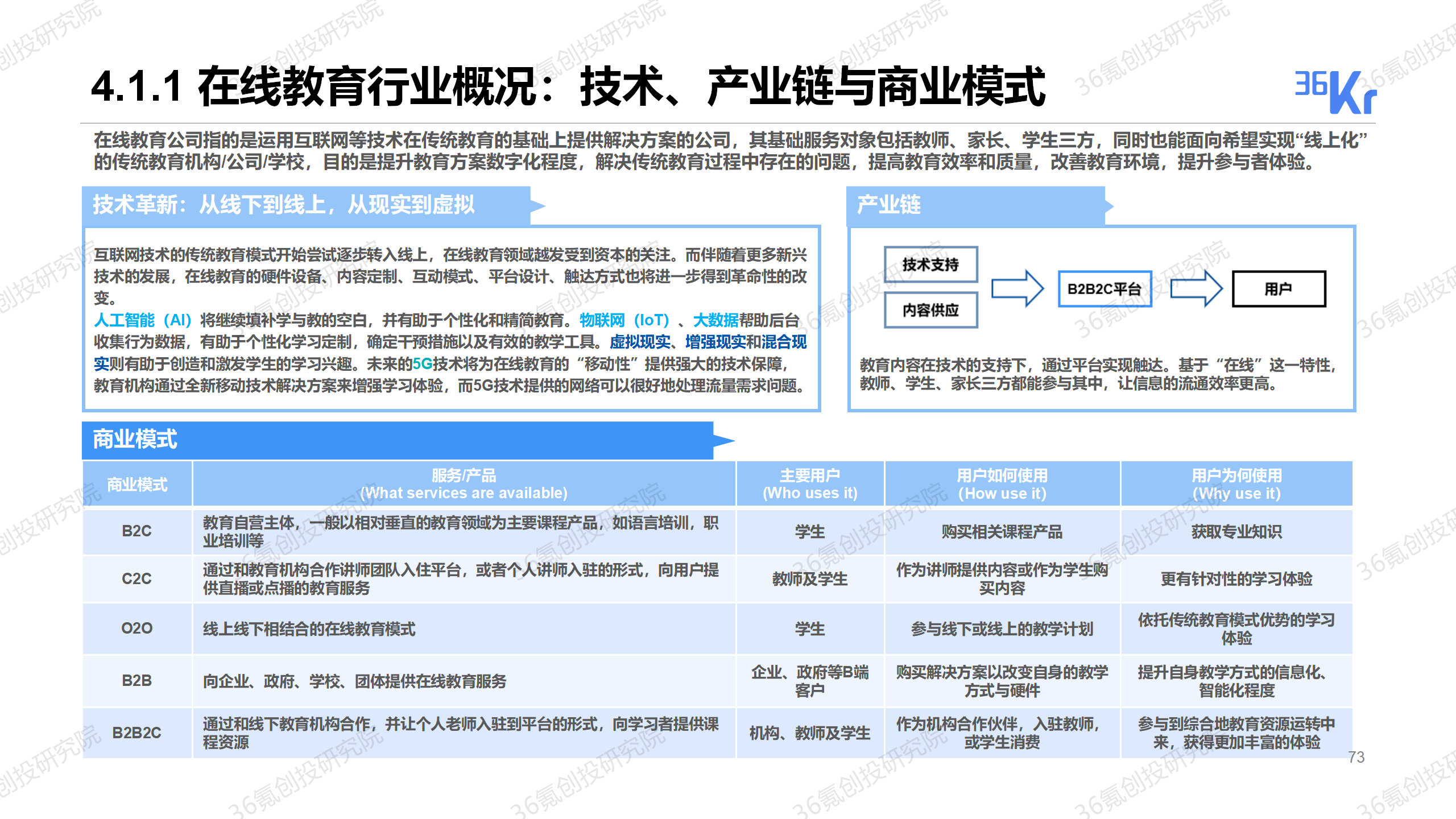Click the arrow between B2B2C平台 and 用户
The height and width of the screenshot is (819, 1456).
point(1197,288)
